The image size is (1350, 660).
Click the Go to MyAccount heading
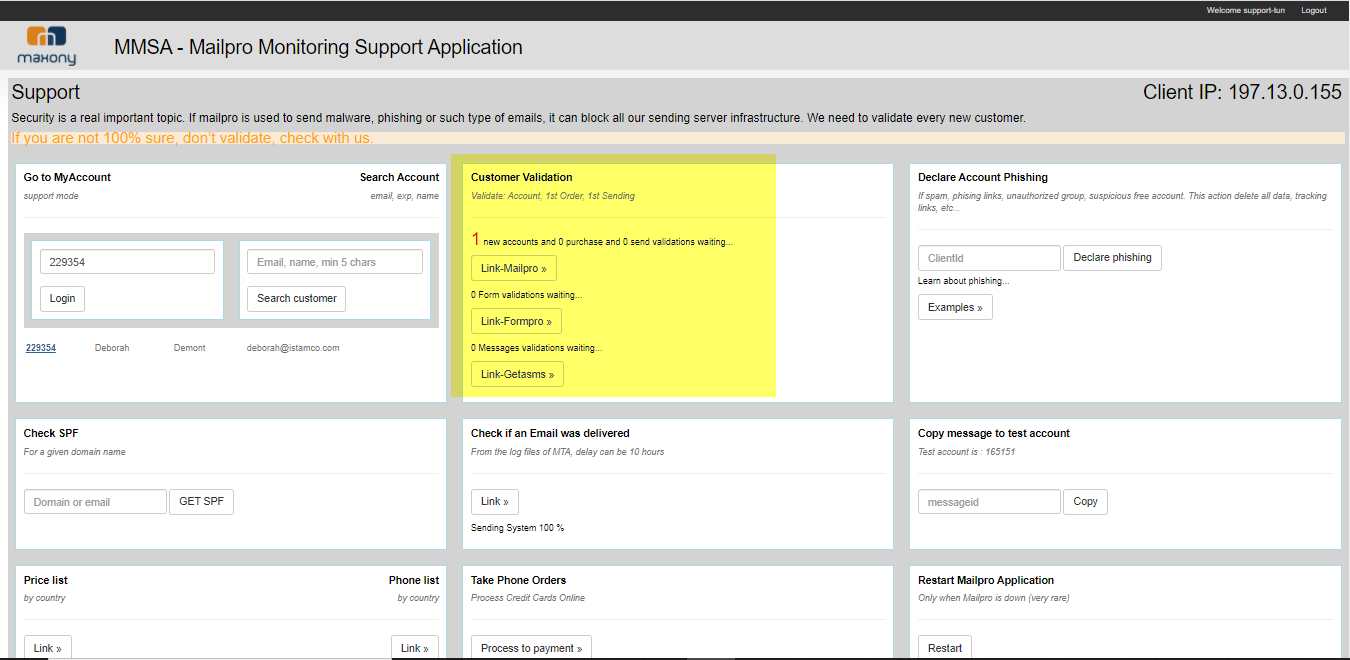pyautogui.click(x=68, y=177)
